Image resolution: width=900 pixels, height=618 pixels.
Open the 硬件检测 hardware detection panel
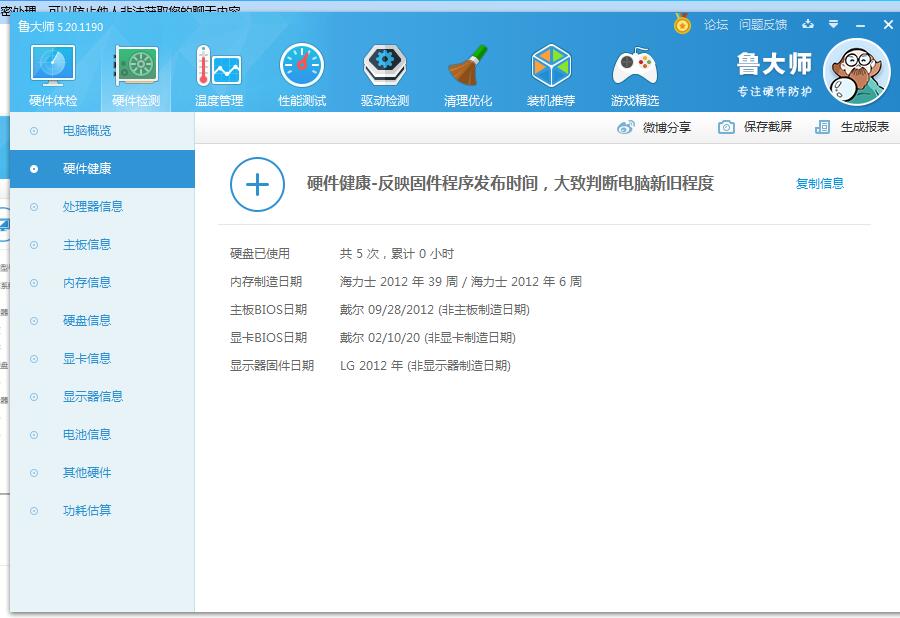pyautogui.click(x=135, y=70)
